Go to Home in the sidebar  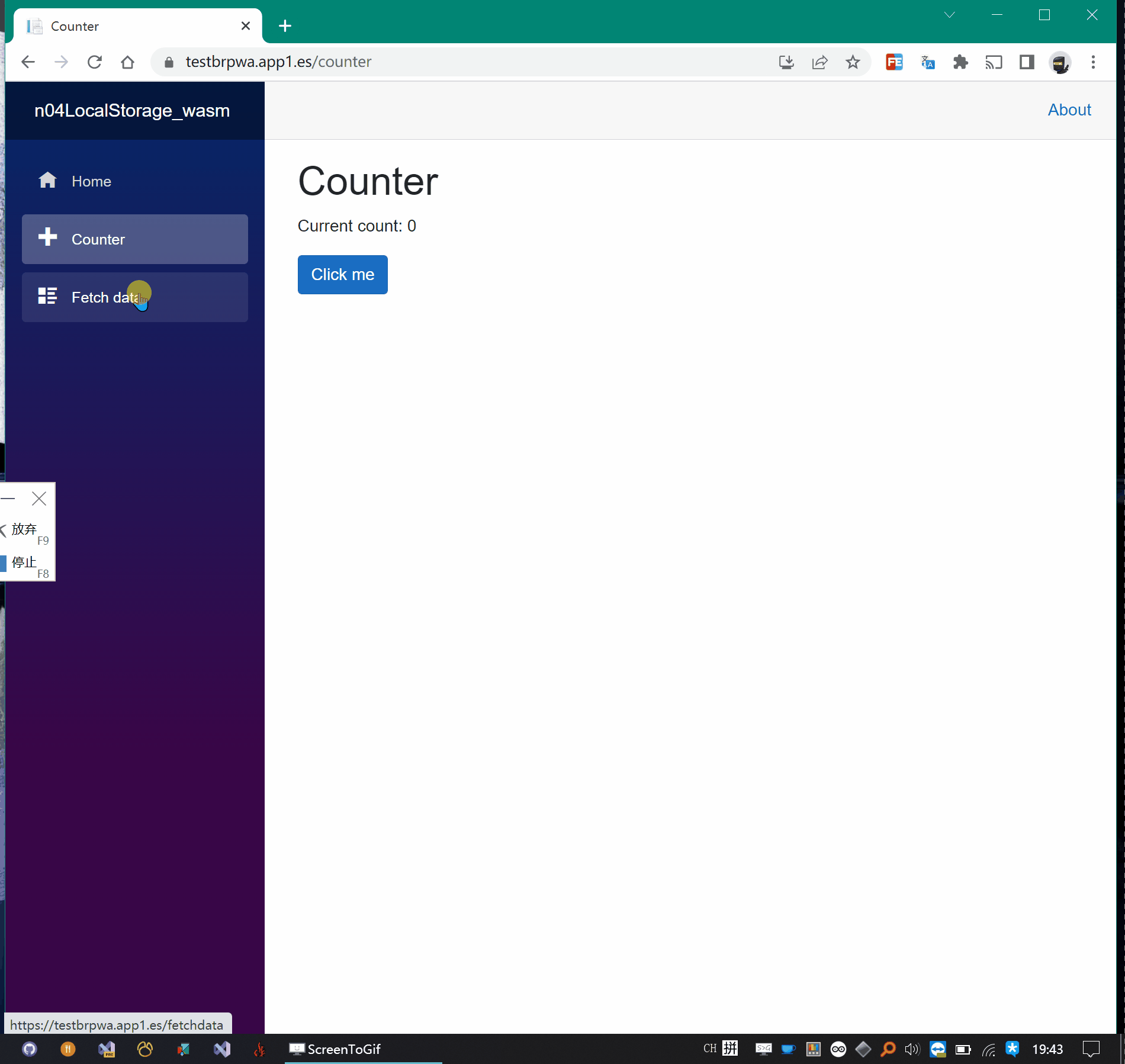[x=135, y=181]
